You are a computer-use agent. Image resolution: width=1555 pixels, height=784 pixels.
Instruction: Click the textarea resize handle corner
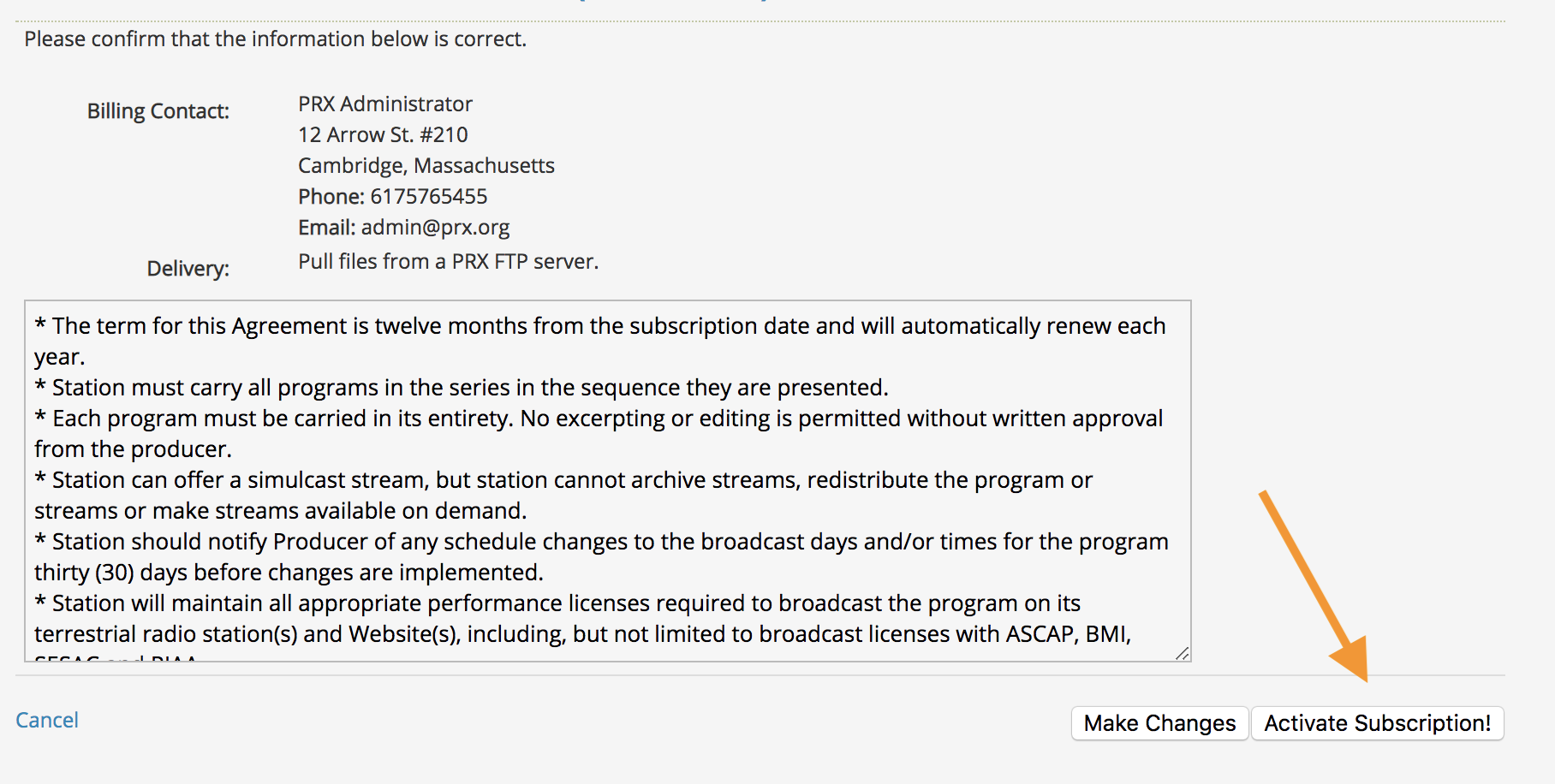coord(1183,653)
